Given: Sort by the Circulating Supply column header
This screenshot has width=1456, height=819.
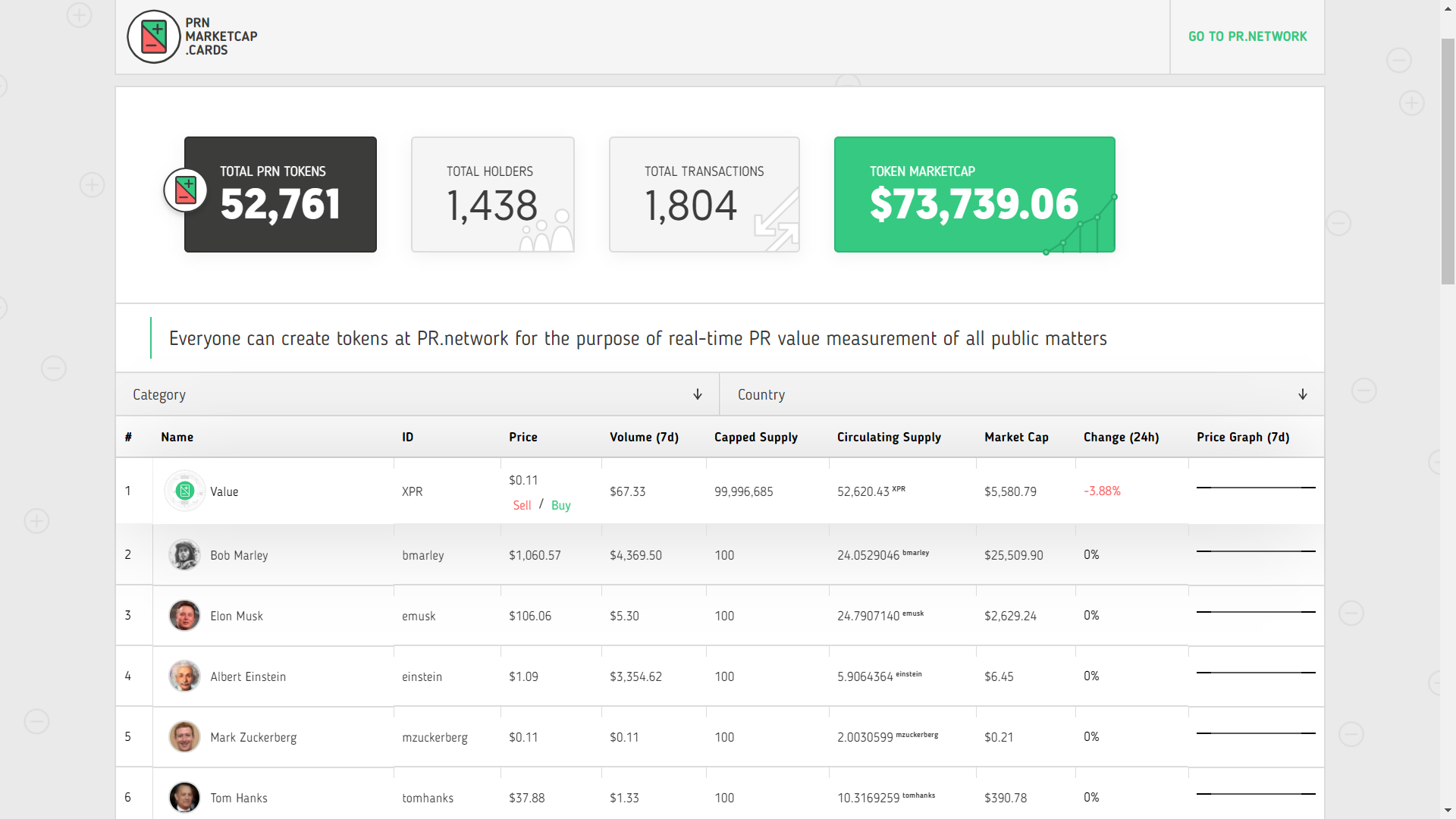Looking at the screenshot, I should pyautogui.click(x=889, y=437).
